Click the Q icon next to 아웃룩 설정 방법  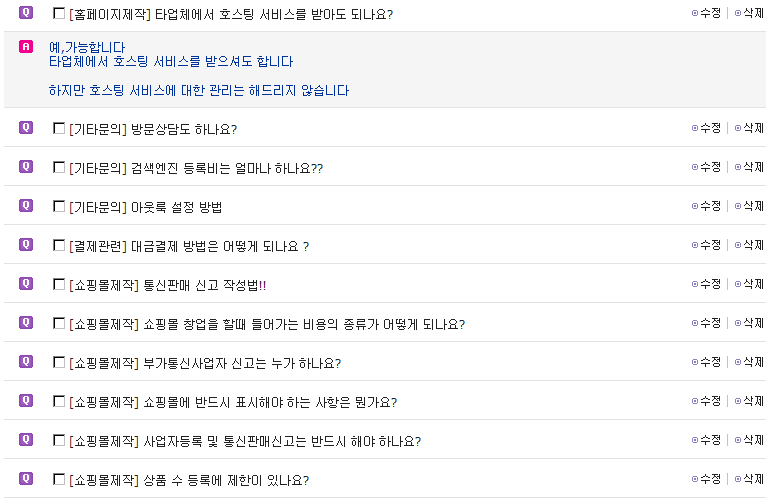(26, 206)
